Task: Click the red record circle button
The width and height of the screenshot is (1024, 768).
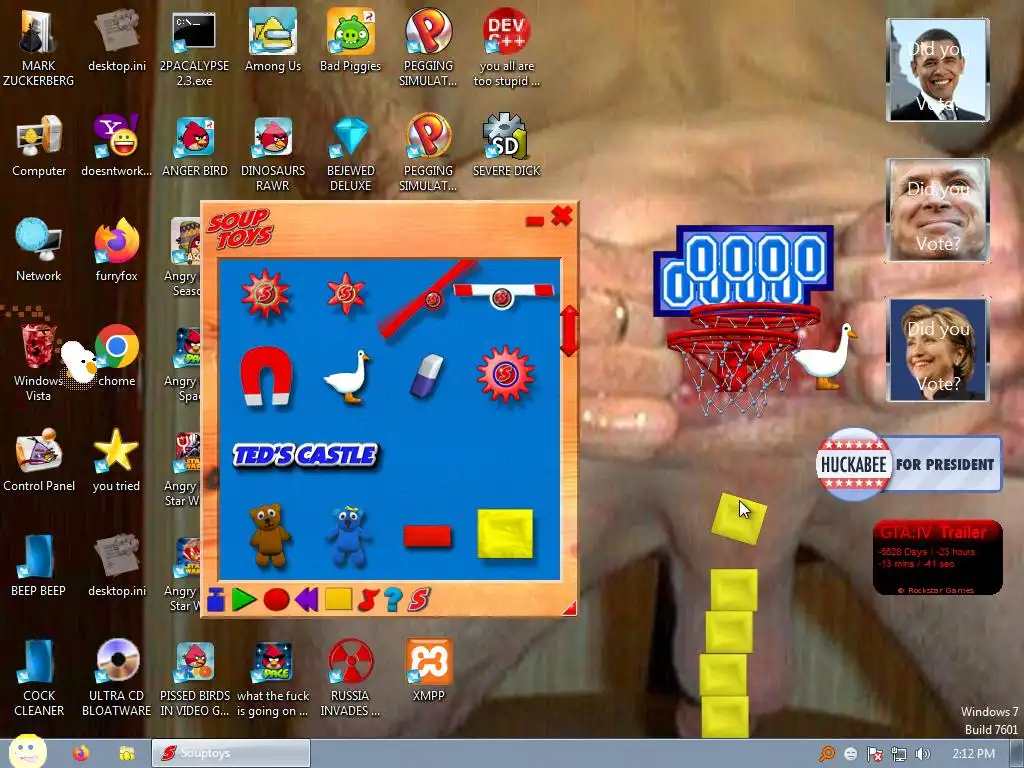Action: pos(276,600)
